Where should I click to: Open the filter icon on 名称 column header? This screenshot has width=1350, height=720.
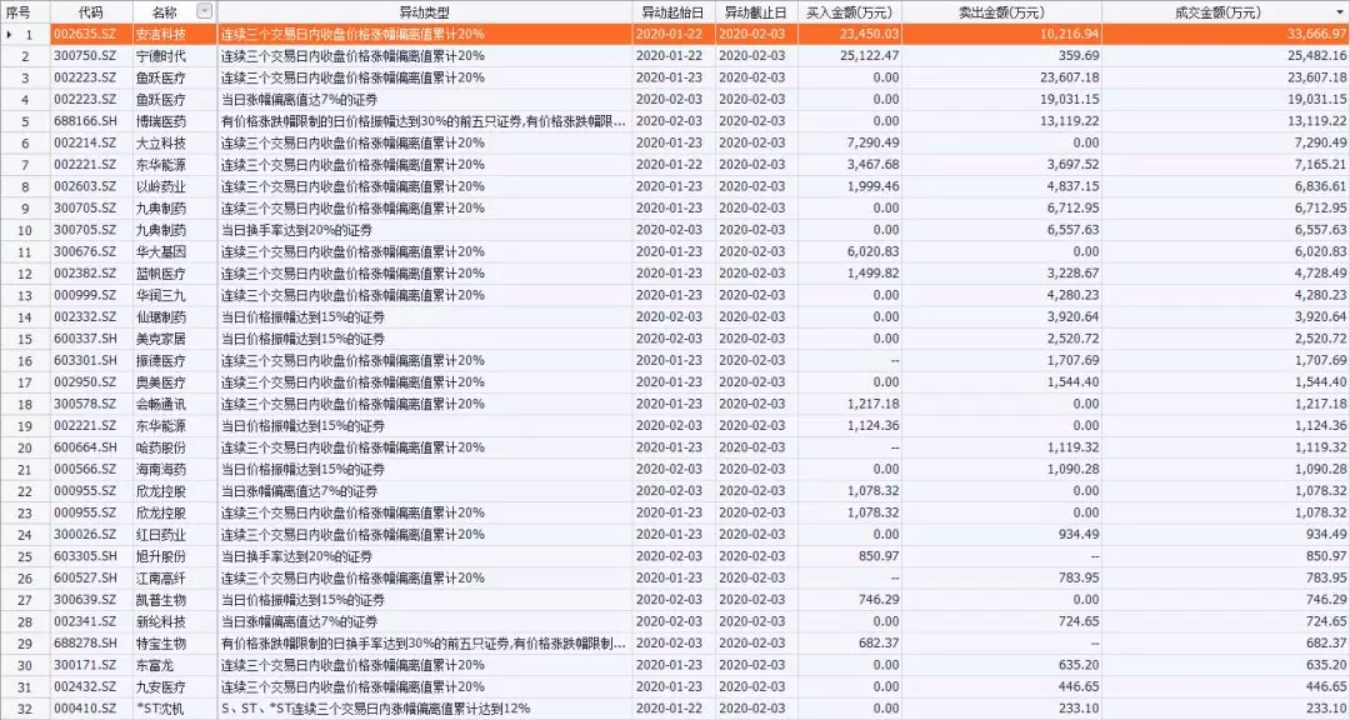(204, 11)
